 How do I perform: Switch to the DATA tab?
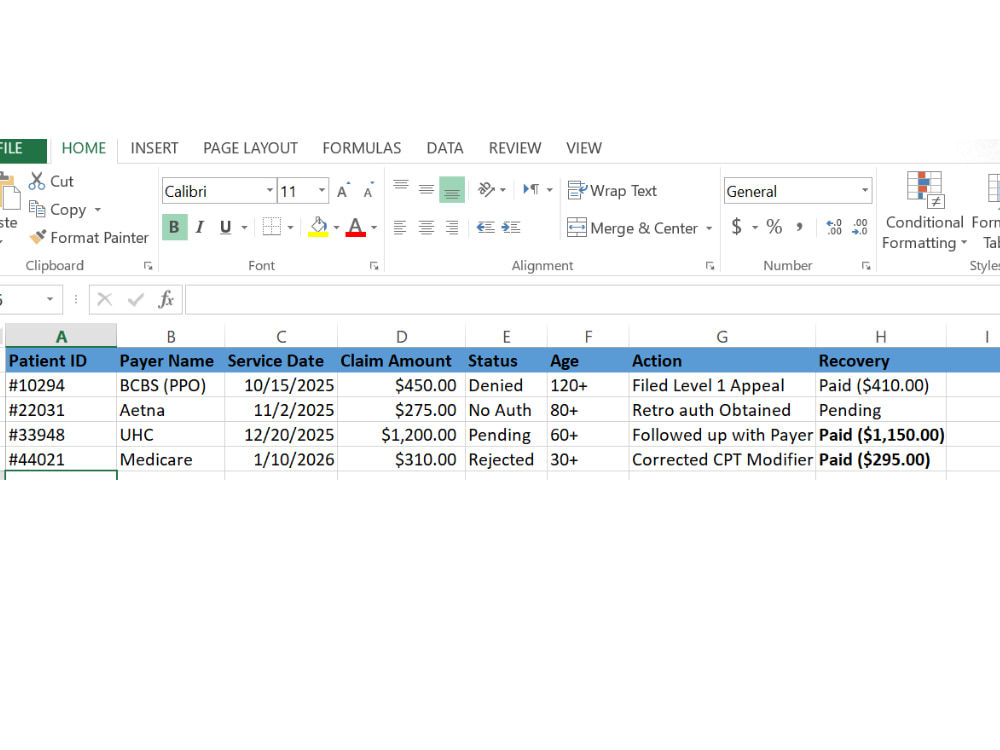[x=445, y=149]
